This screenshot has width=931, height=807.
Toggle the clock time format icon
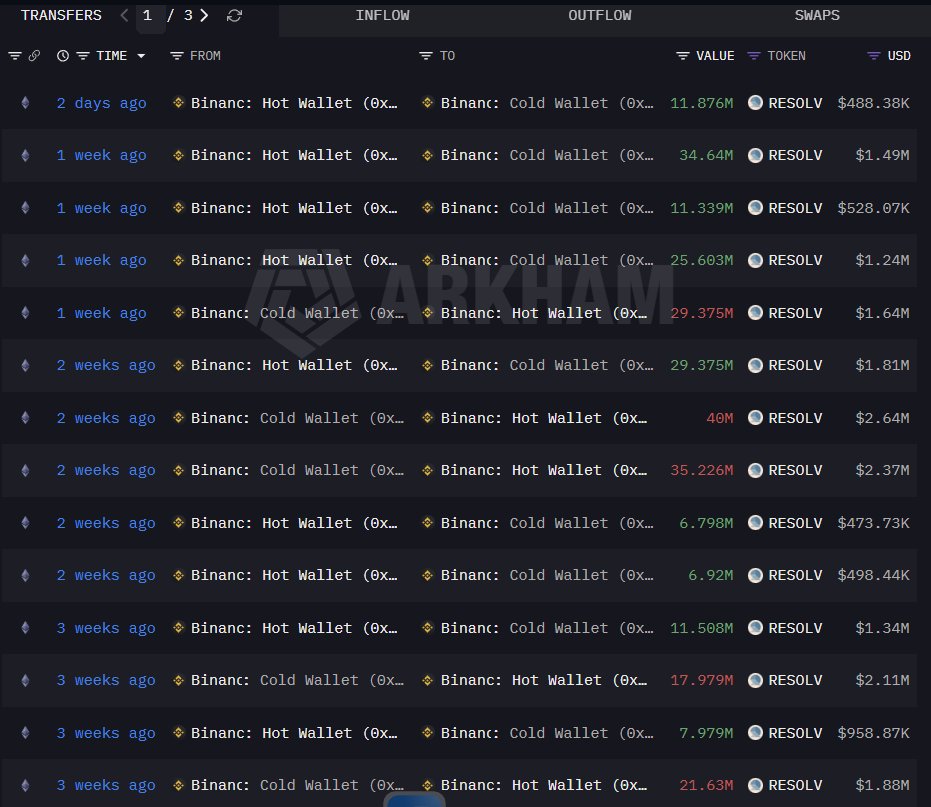pos(63,56)
